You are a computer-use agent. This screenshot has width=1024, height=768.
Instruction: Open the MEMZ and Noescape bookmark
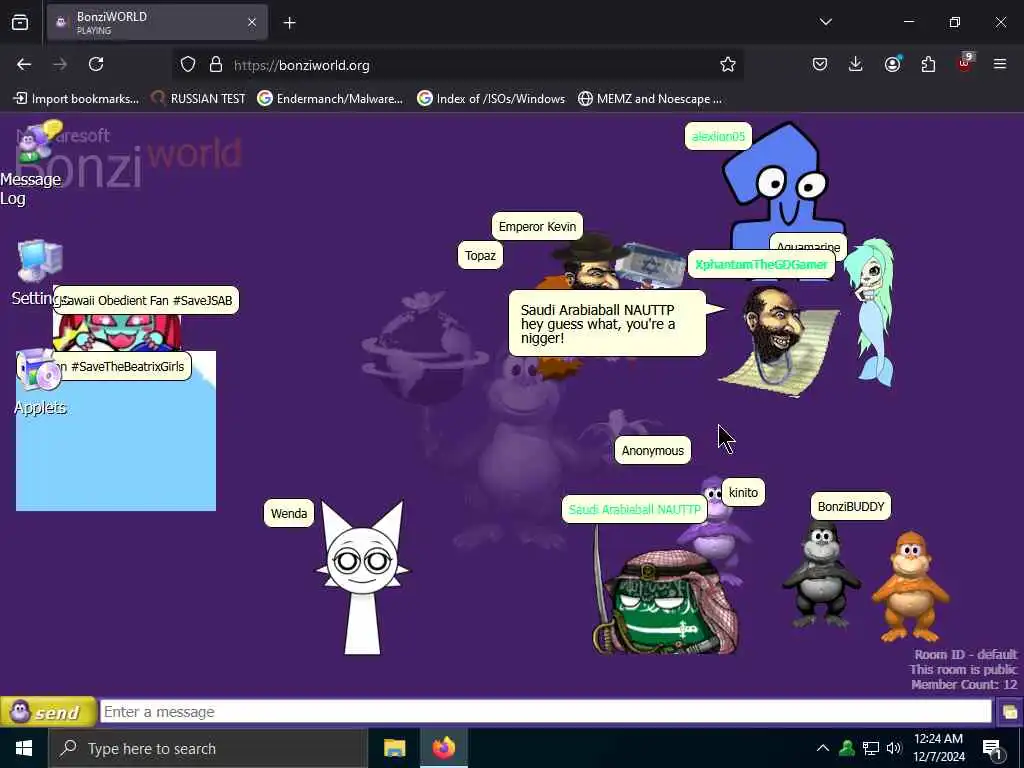[650, 99]
